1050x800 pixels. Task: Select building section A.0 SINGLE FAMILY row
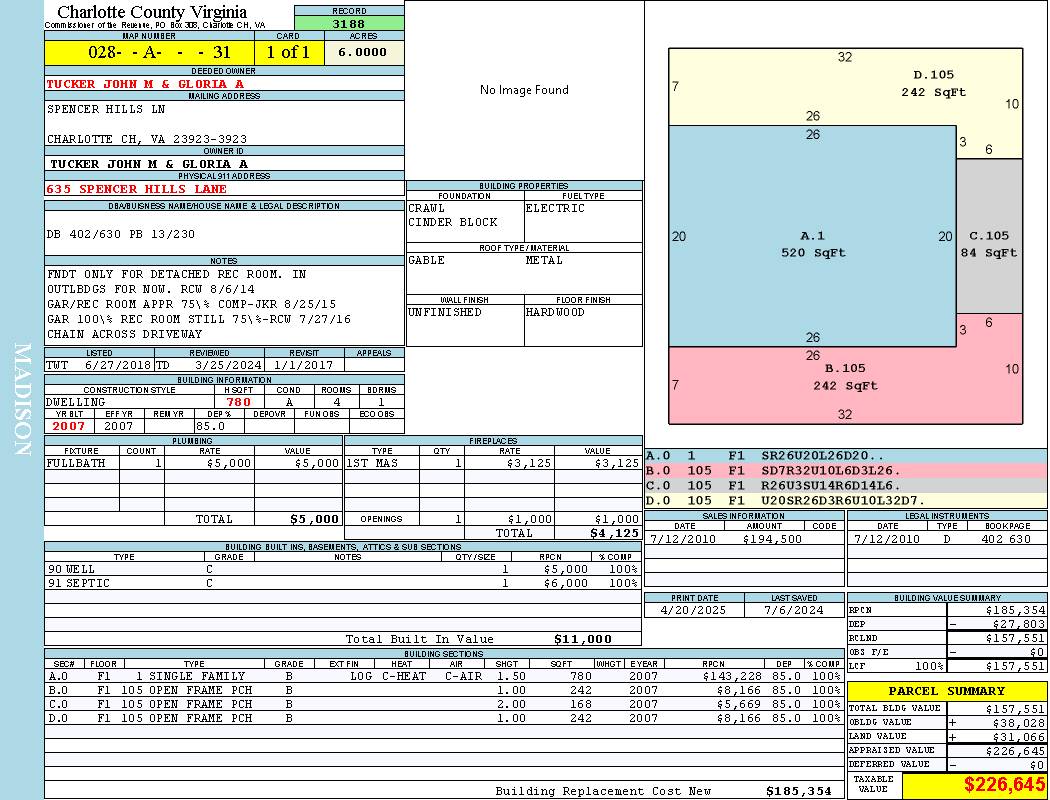click(444, 676)
